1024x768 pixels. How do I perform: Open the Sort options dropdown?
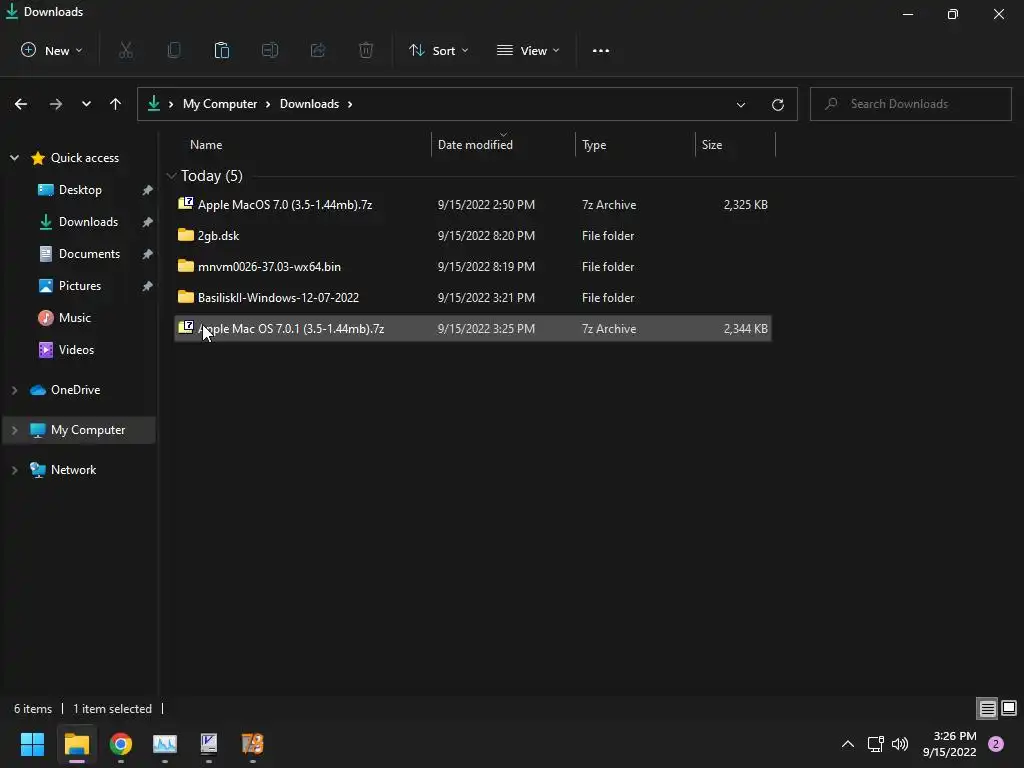point(438,50)
